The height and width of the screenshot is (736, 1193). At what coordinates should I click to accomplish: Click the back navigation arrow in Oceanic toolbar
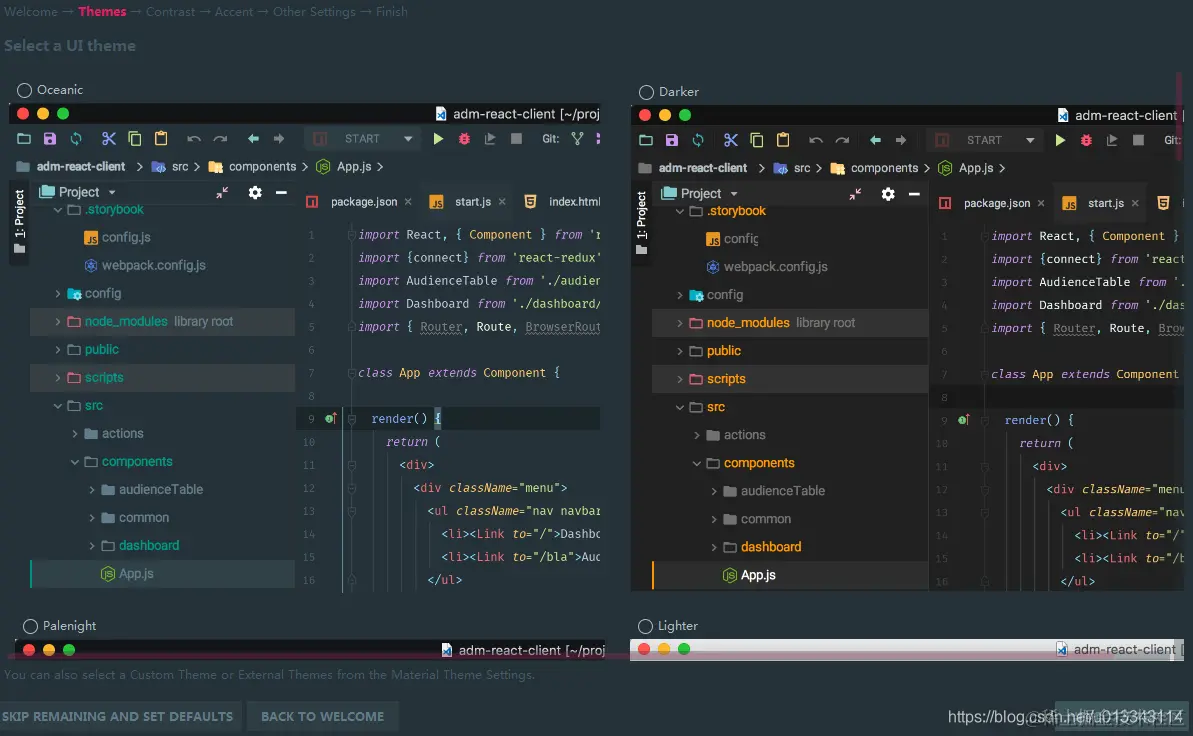(x=253, y=139)
